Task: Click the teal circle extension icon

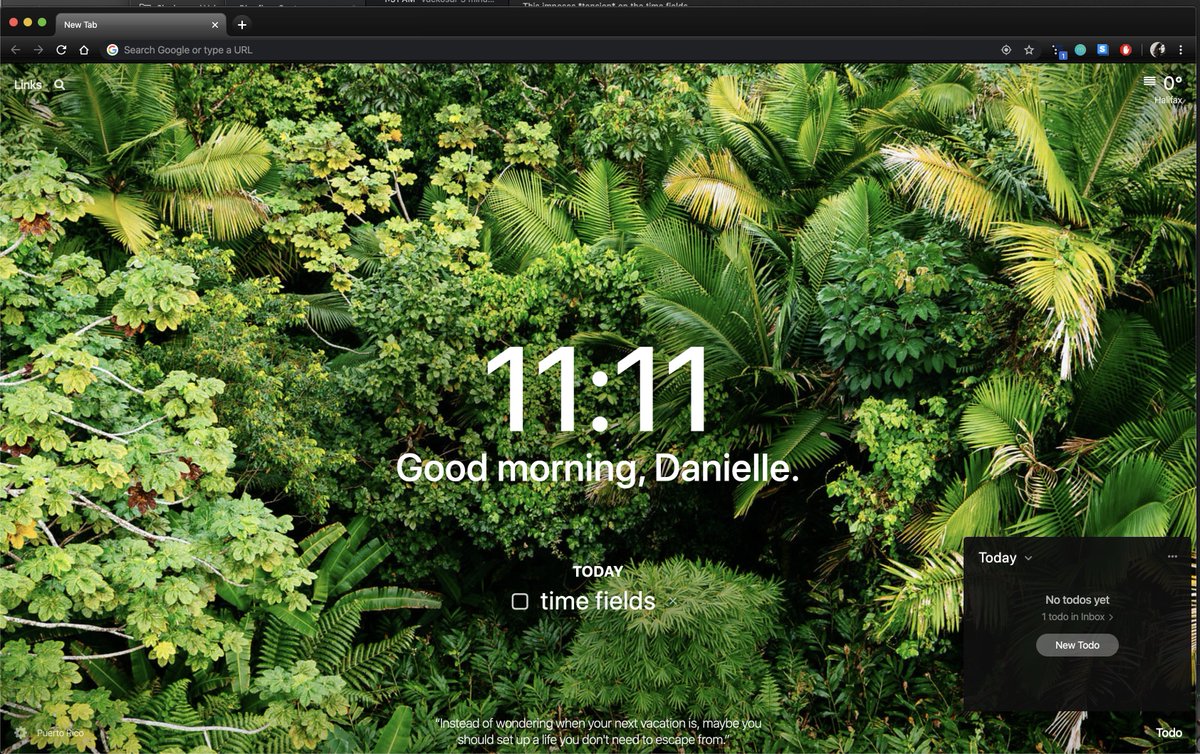Action: click(1080, 50)
